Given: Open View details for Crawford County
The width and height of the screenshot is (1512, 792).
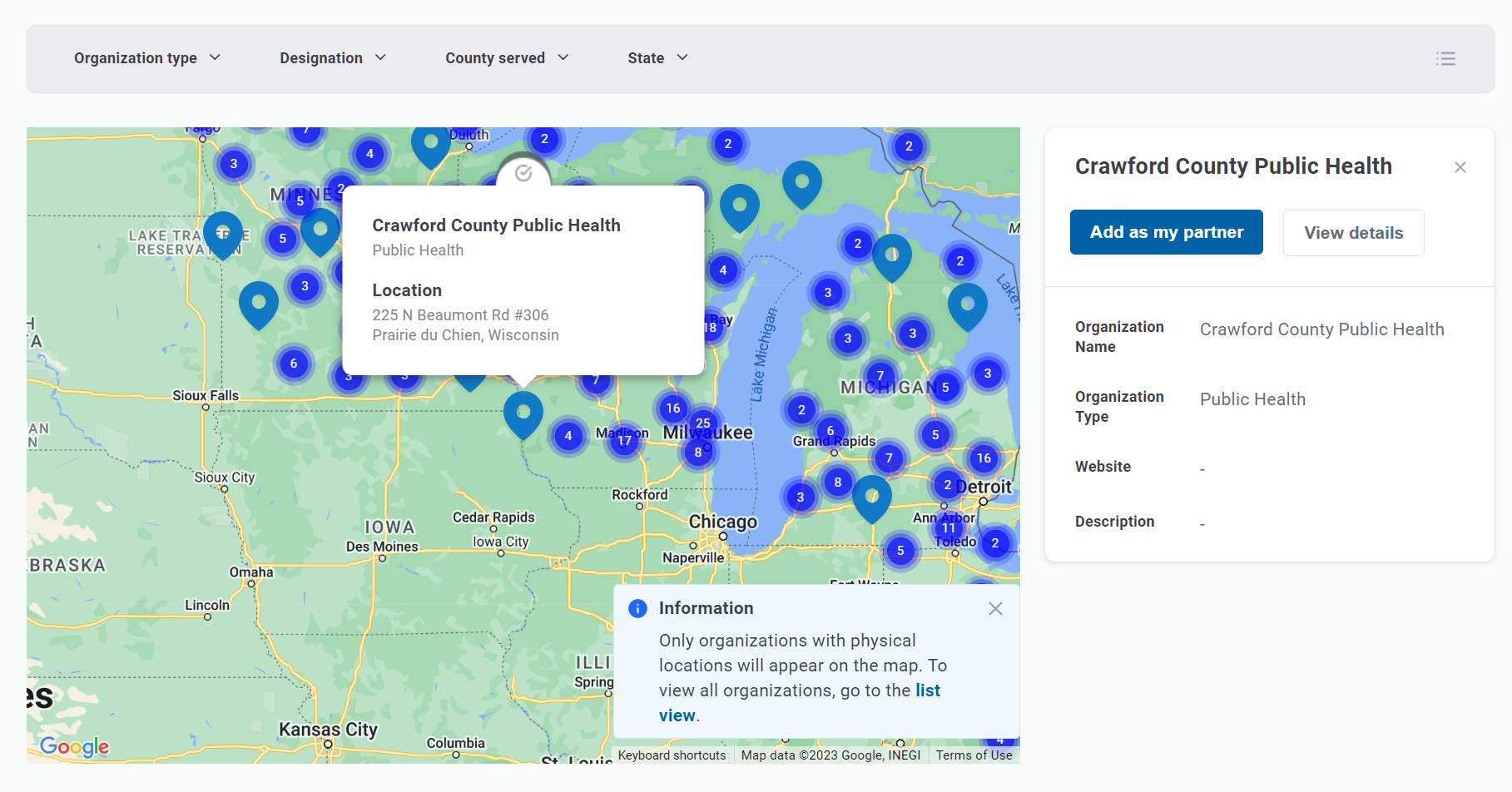Looking at the screenshot, I should [1353, 233].
